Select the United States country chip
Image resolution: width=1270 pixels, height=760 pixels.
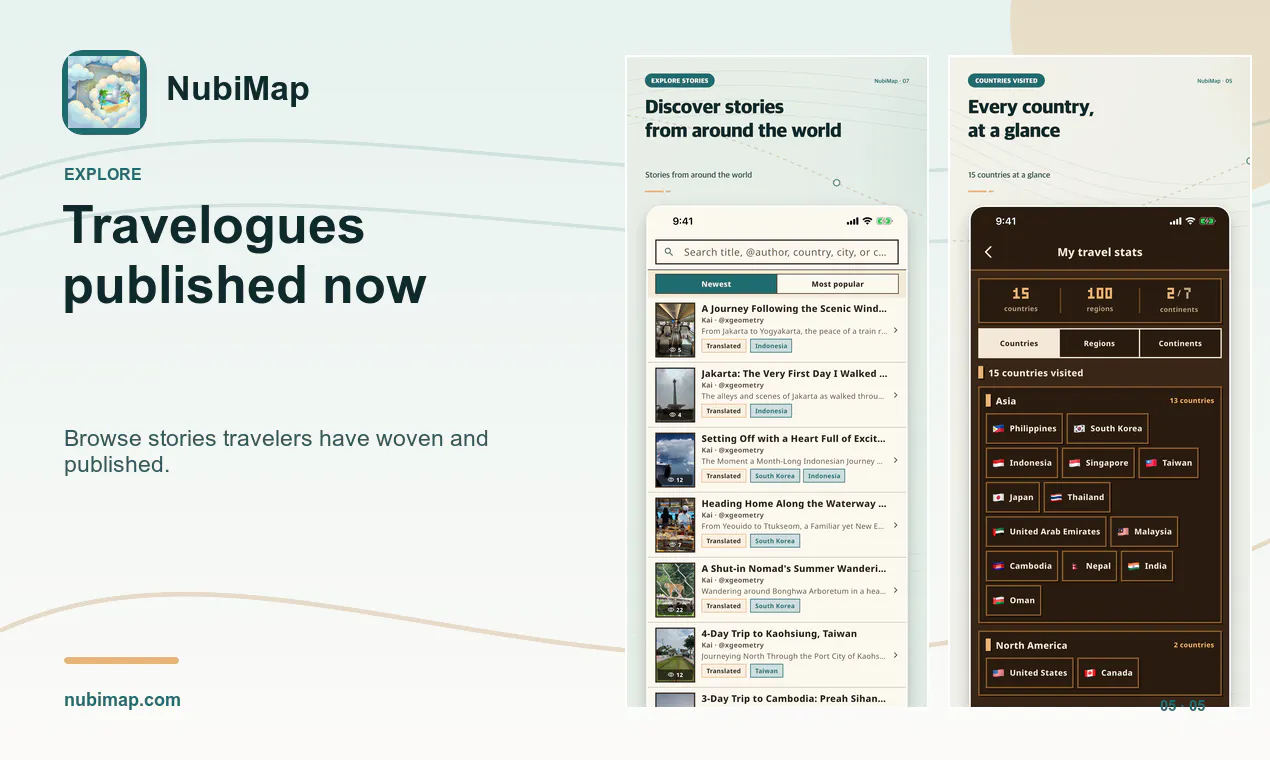tap(1029, 673)
